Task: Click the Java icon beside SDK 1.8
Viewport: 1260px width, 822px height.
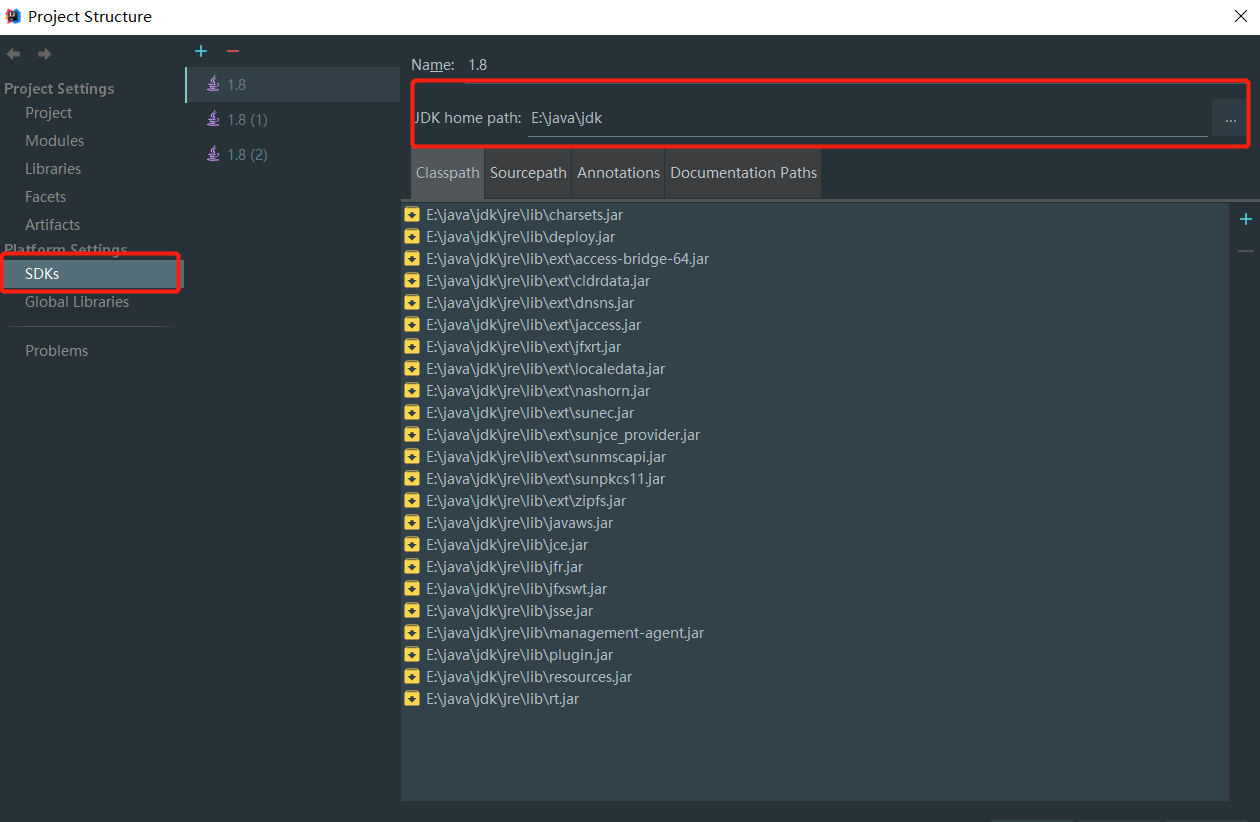Action: pos(213,84)
